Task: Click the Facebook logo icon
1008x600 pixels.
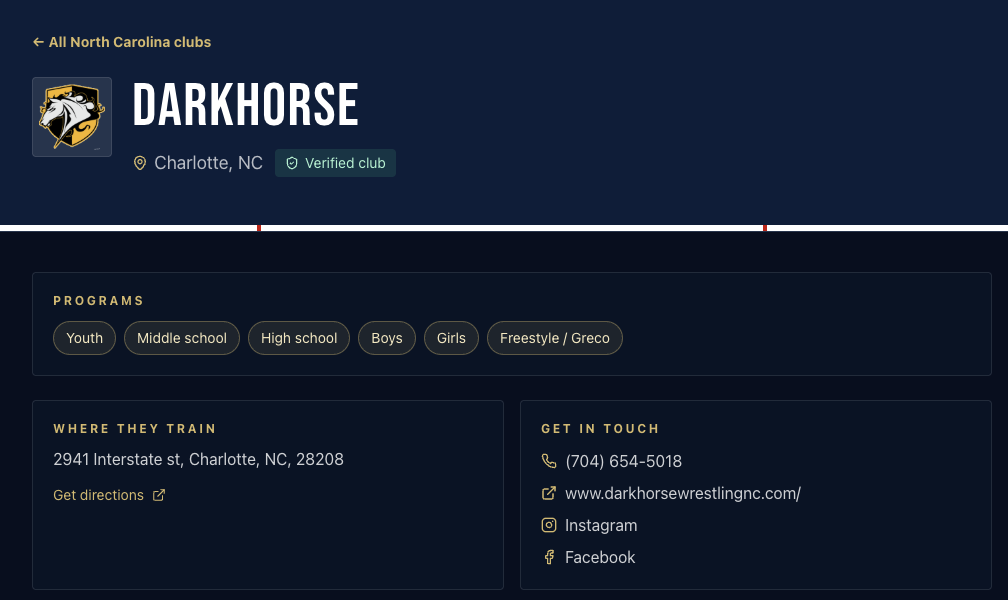Action: (549, 558)
